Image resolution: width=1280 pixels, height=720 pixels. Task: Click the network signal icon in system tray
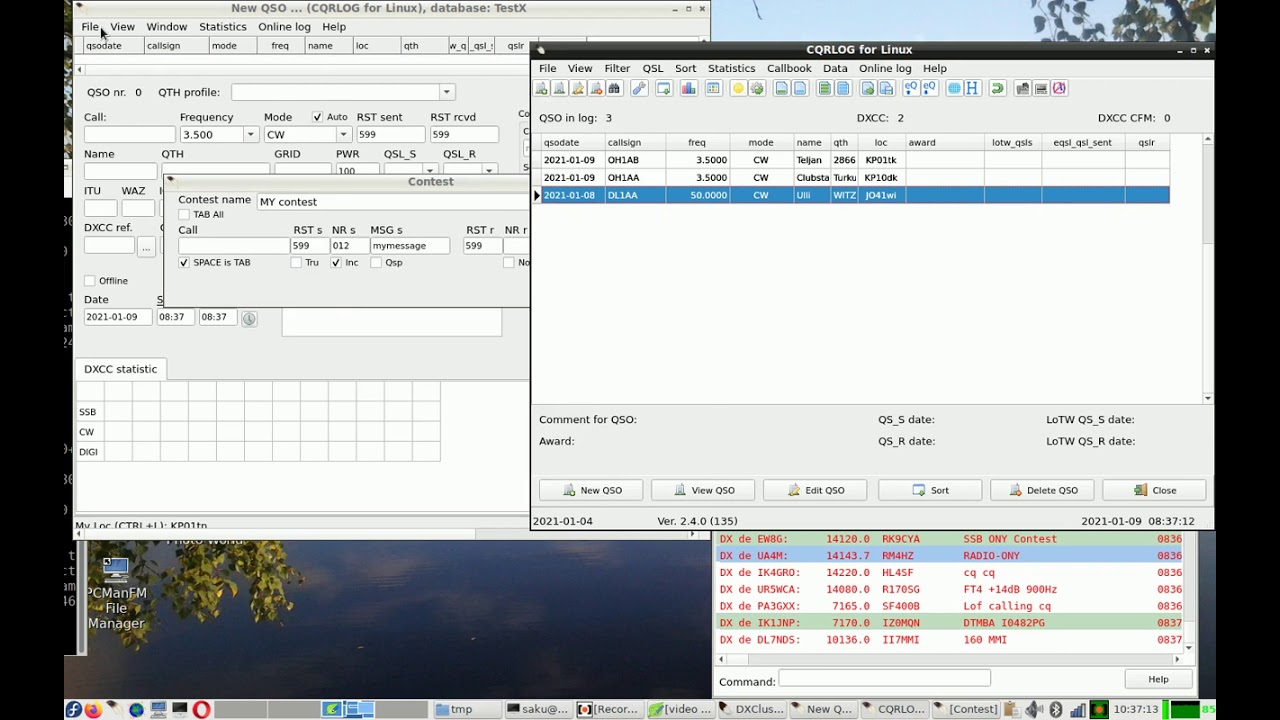coord(1077,710)
